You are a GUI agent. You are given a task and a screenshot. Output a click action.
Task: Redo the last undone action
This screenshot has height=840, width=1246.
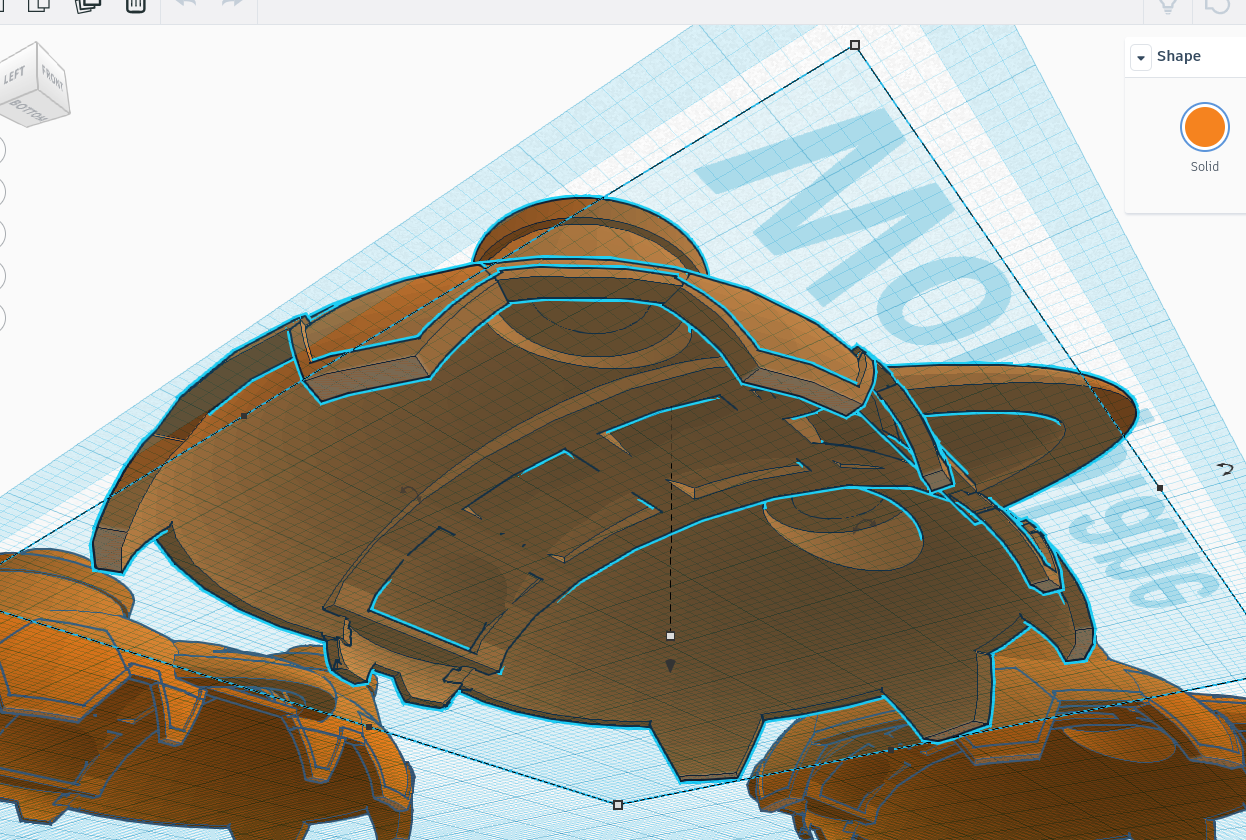(x=232, y=5)
